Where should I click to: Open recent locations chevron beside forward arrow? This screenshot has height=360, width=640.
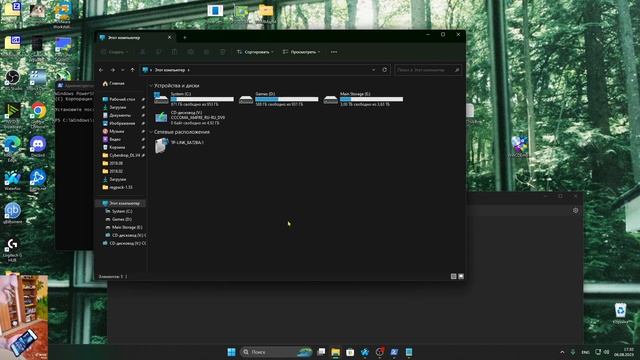[x=122, y=70]
